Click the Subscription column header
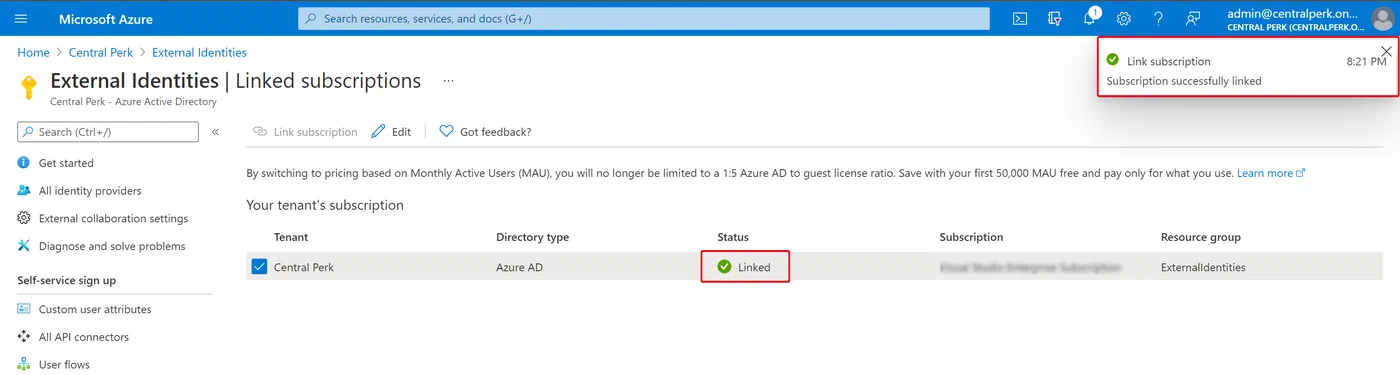1400x375 pixels. tap(971, 237)
